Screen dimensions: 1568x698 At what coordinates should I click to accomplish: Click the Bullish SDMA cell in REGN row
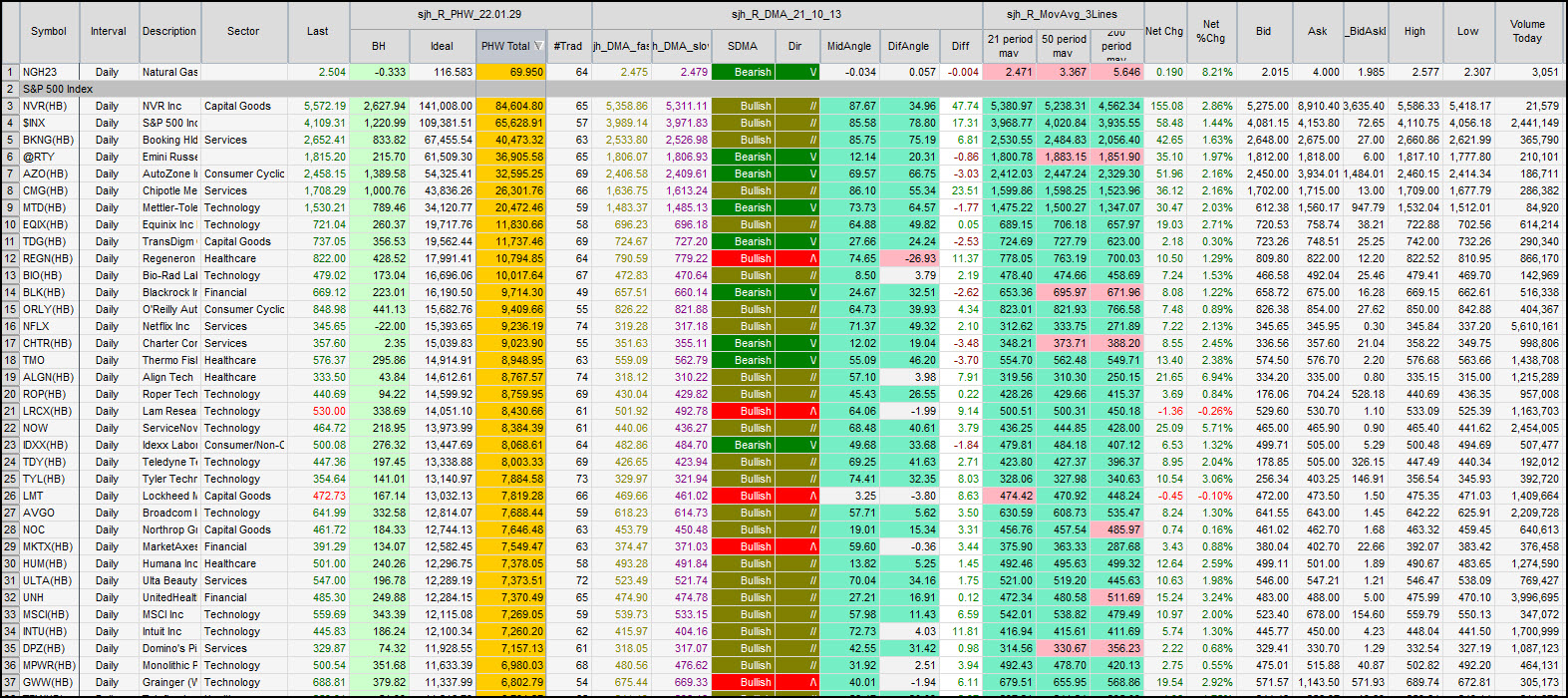click(x=742, y=258)
